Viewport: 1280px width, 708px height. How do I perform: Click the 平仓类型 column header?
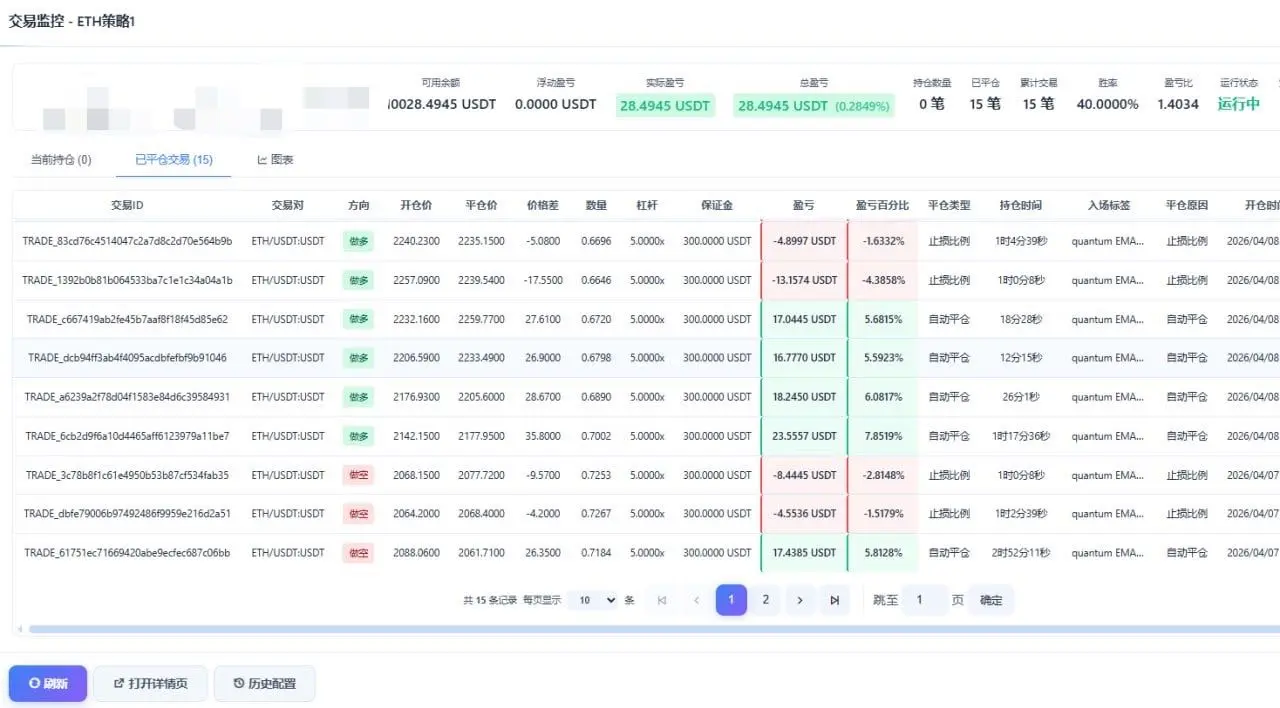[x=949, y=205]
